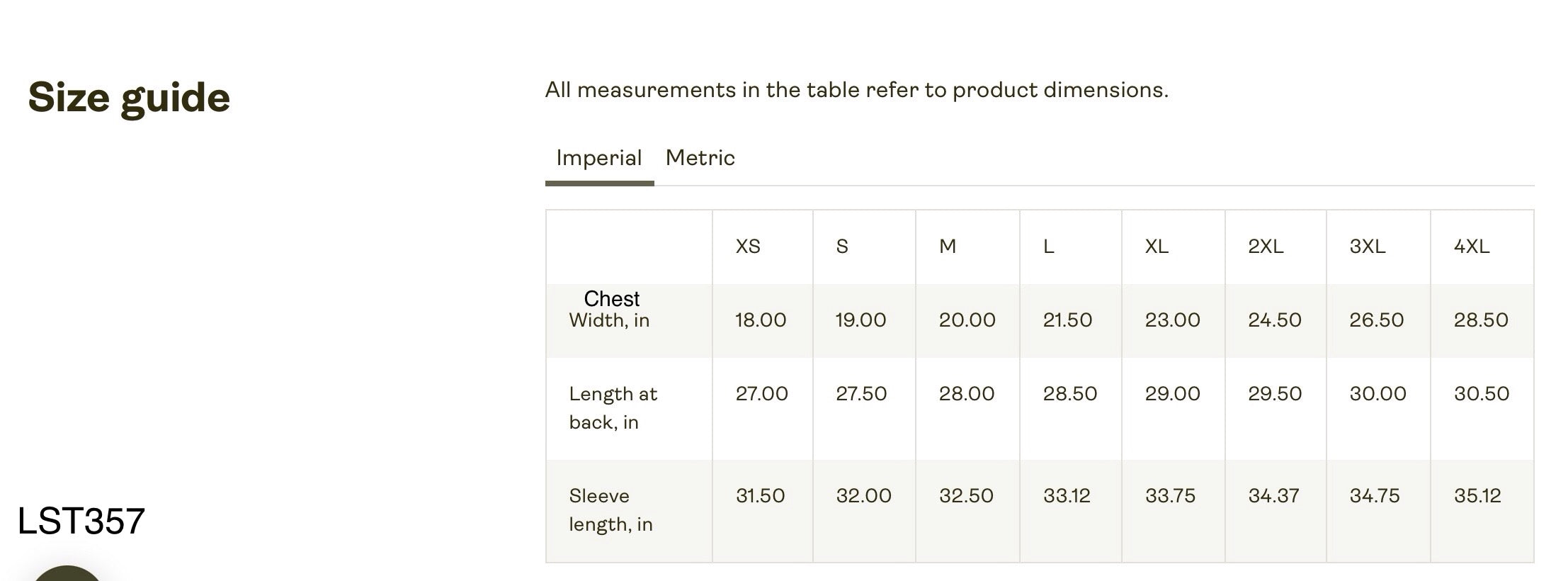This screenshot has width=1568, height=581.
Task: Click the M size column header
Action: (x=948, y=247)
